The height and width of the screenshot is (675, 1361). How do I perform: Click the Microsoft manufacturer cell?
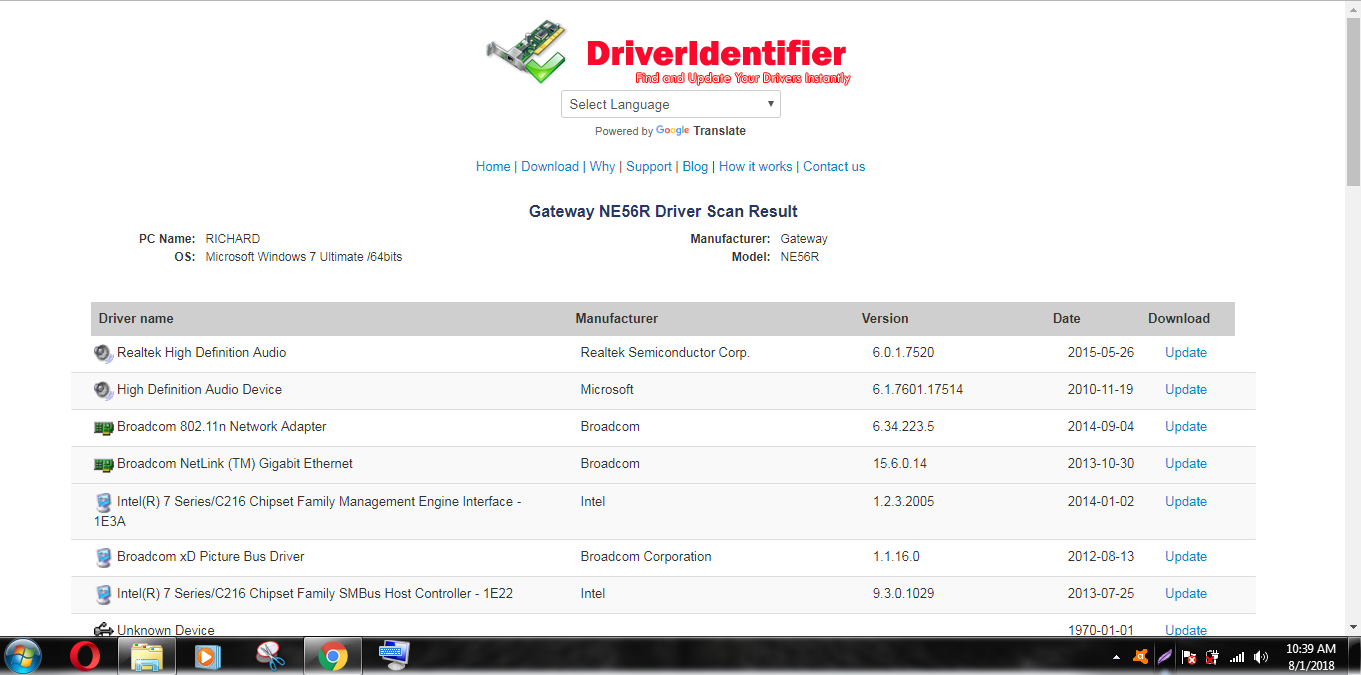607,390
